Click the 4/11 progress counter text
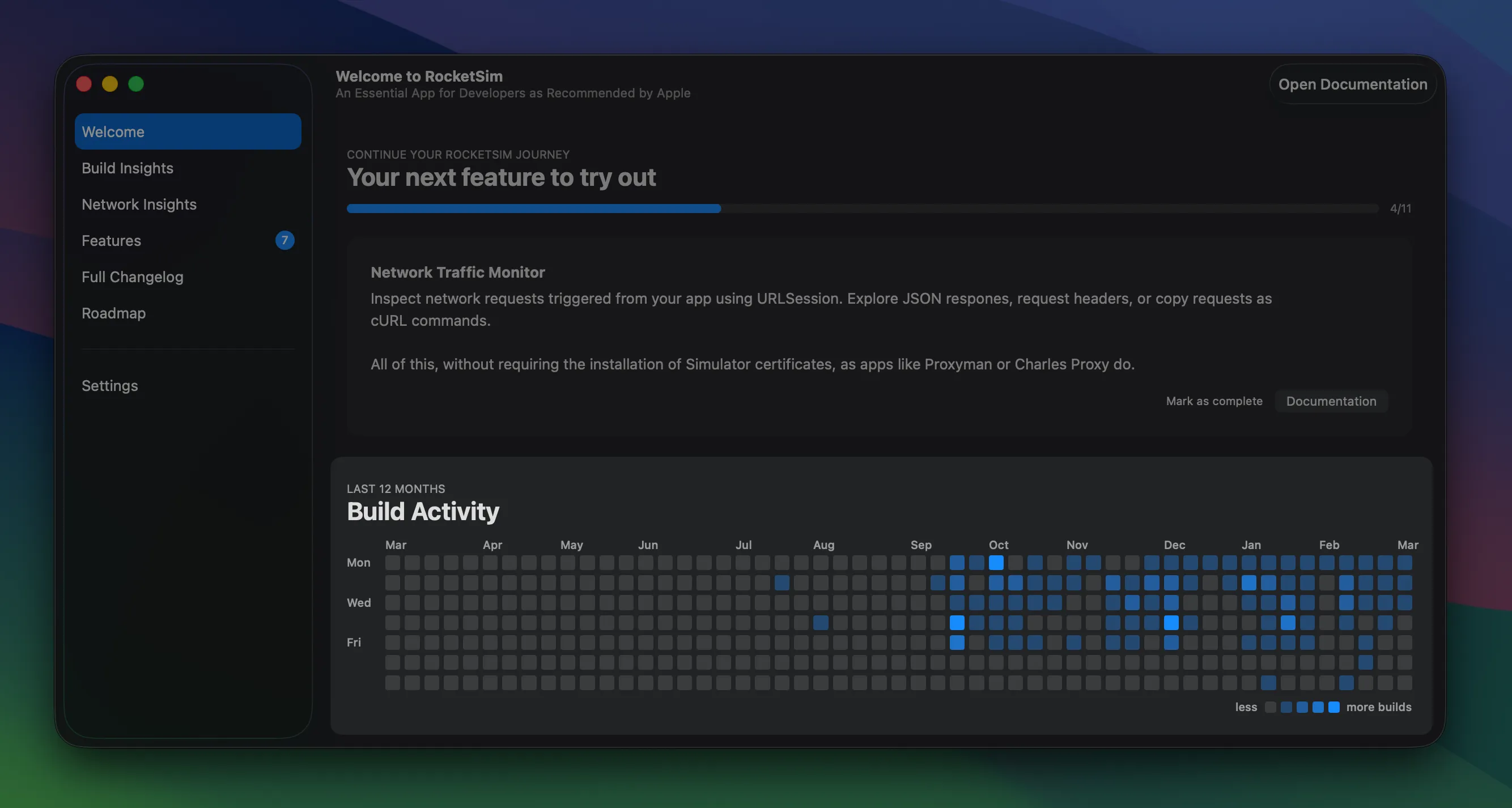The height and width of the screenshot is (808, 1512). 1400,209
